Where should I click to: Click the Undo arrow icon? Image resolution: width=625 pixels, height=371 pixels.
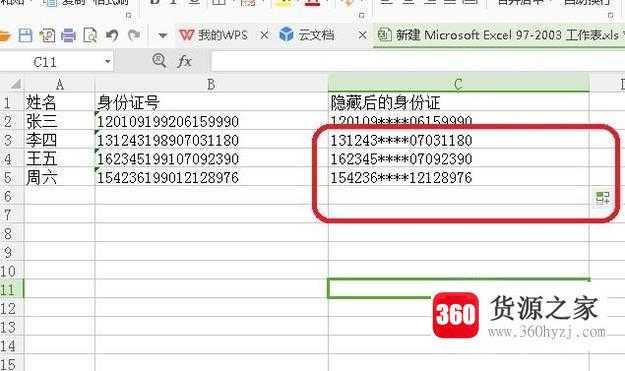(x=112, y=35)
